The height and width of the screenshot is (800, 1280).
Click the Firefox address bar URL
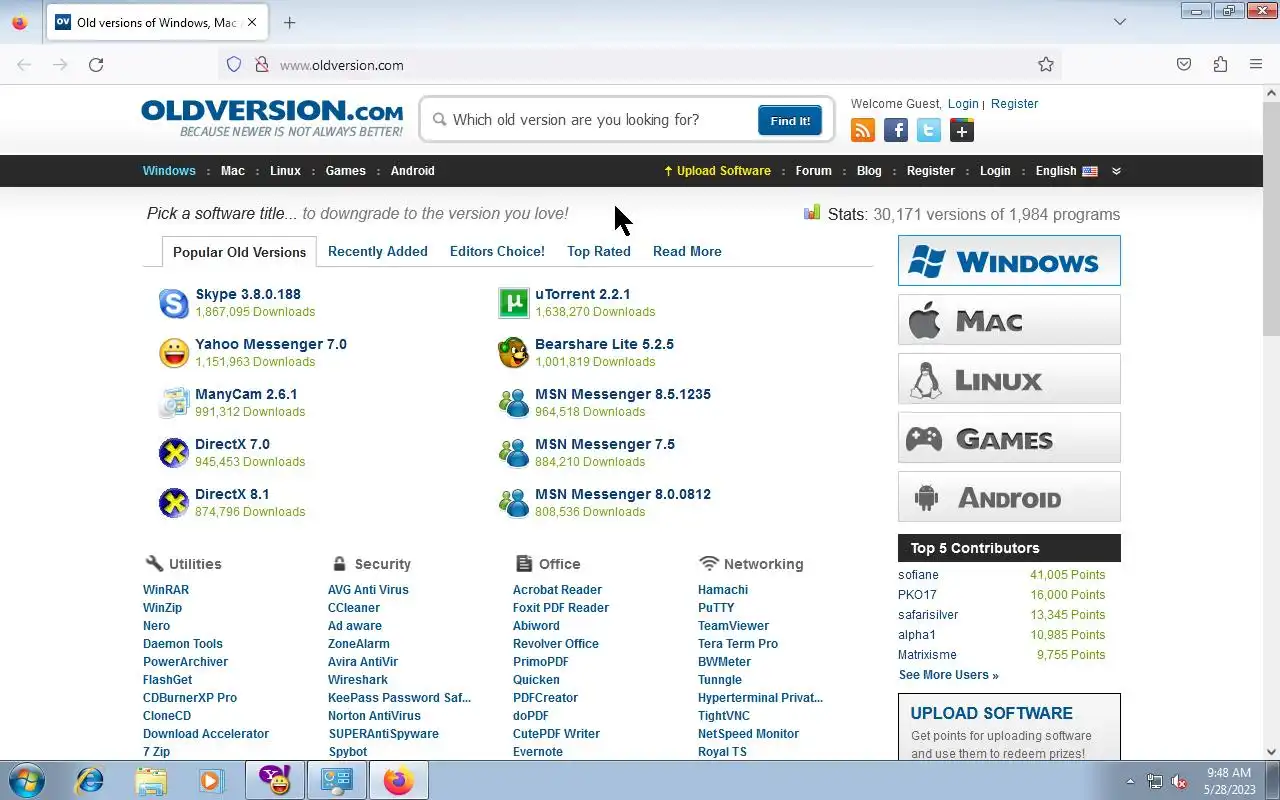tap(342, 65)
